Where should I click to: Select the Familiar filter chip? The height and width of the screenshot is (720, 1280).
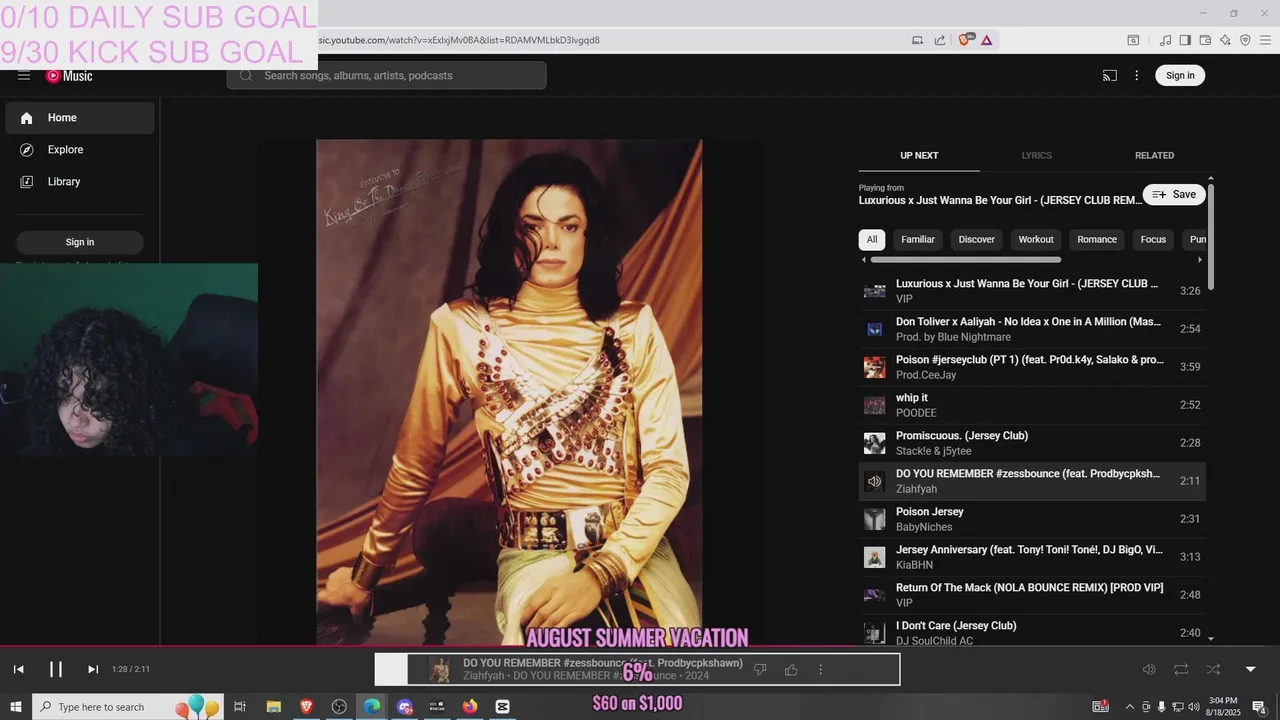pos(918,240)
